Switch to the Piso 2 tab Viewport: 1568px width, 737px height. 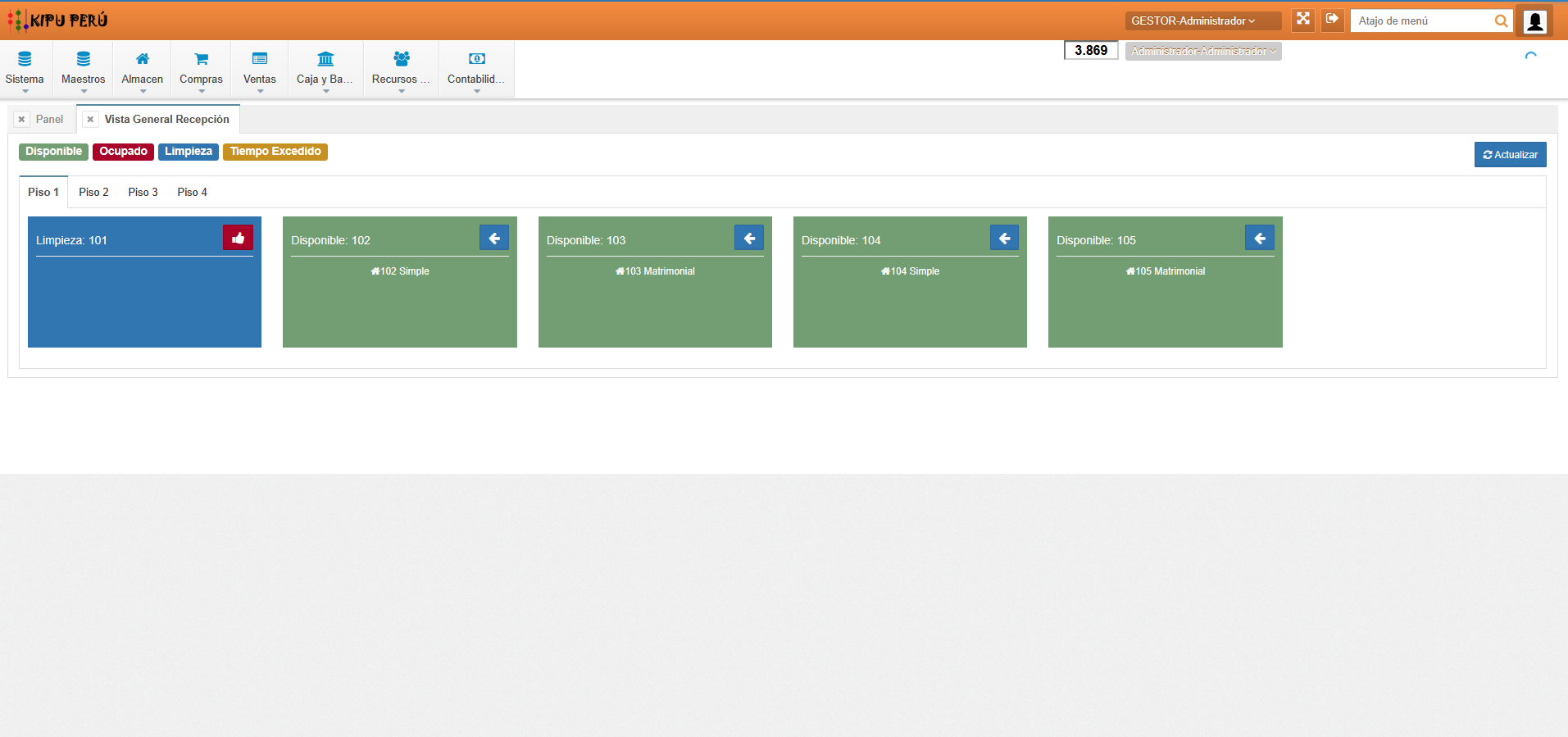(93, 192)
